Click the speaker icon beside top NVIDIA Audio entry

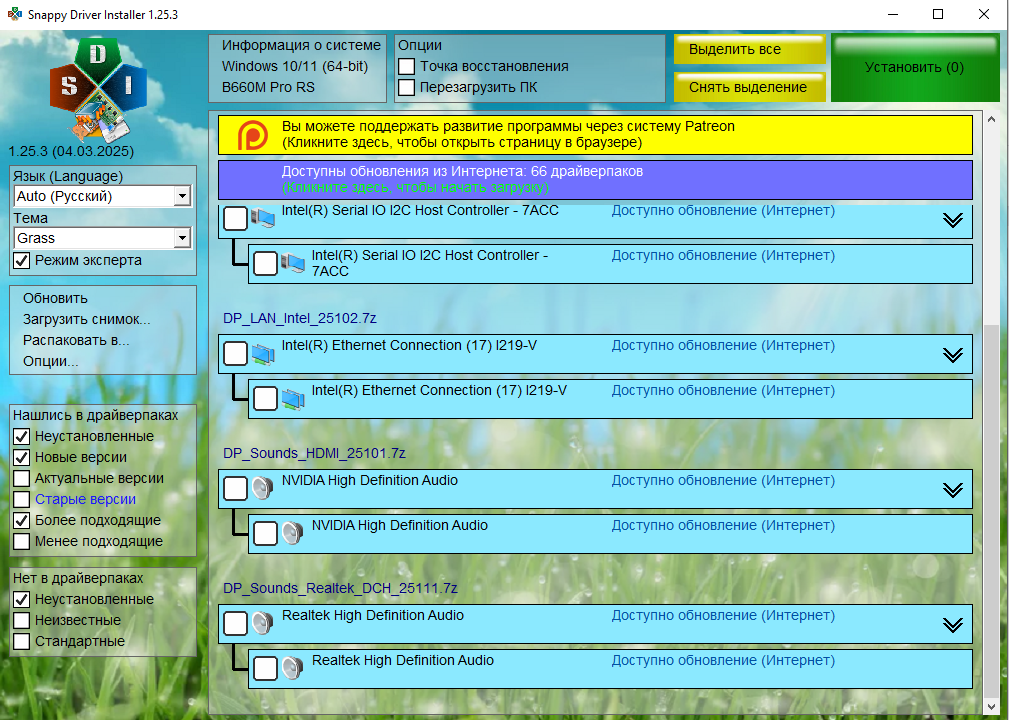(x=262, y=488)
